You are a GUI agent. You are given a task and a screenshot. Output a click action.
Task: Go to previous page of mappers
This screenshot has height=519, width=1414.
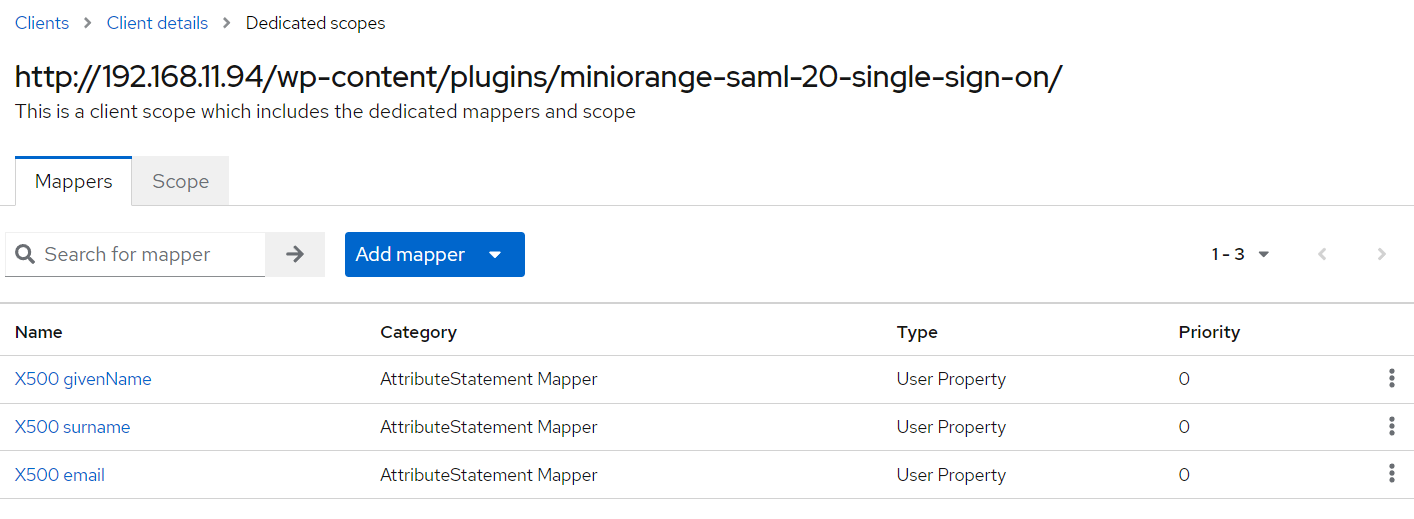pos(1322,254)
